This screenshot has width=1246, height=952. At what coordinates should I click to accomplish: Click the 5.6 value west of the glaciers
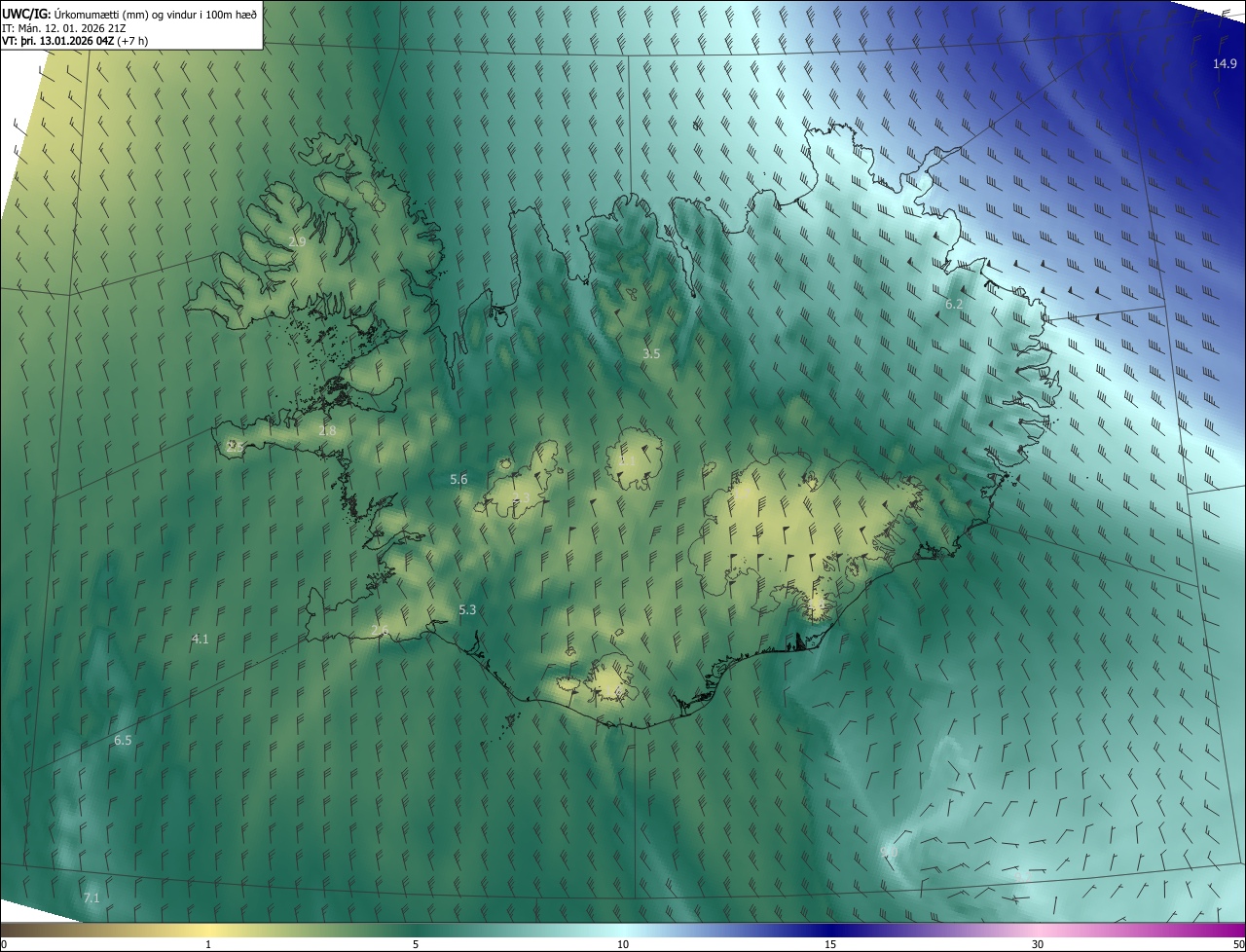[x=458, y=479]
